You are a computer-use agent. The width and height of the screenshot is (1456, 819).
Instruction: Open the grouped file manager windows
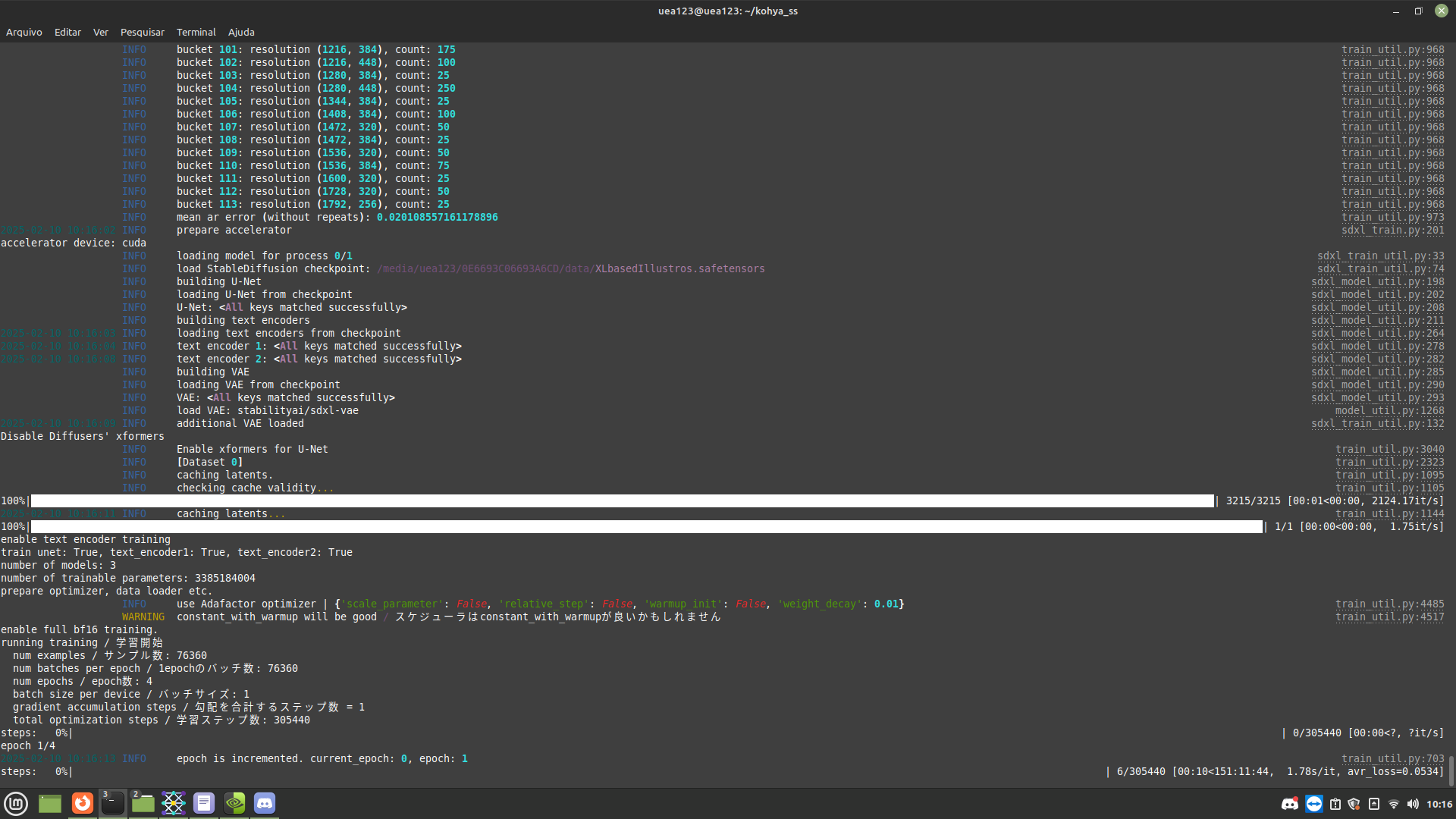pyautogui.click(x=143, y=803)
